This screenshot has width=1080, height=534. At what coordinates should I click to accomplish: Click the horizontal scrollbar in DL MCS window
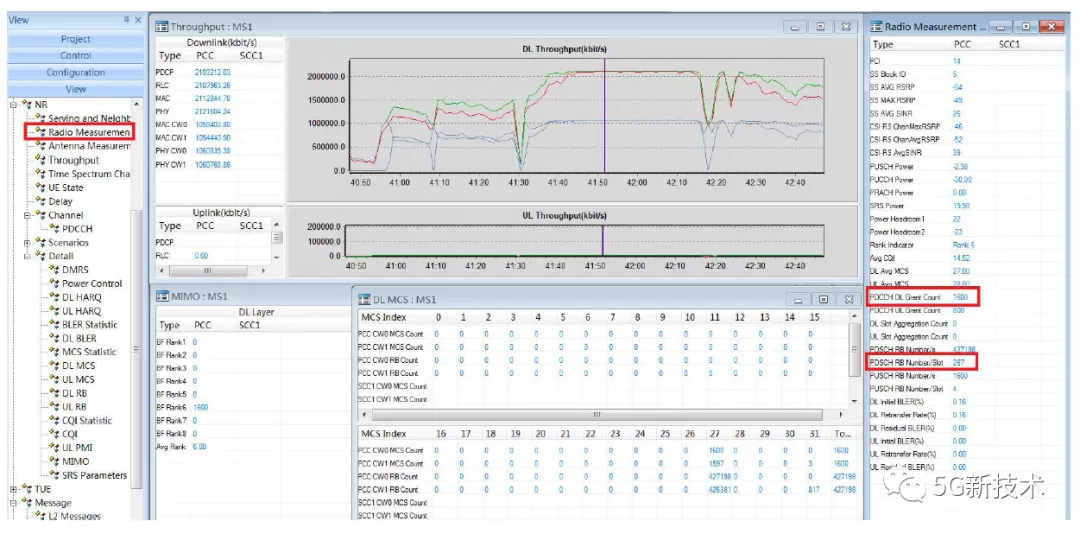tap(597, 415)
